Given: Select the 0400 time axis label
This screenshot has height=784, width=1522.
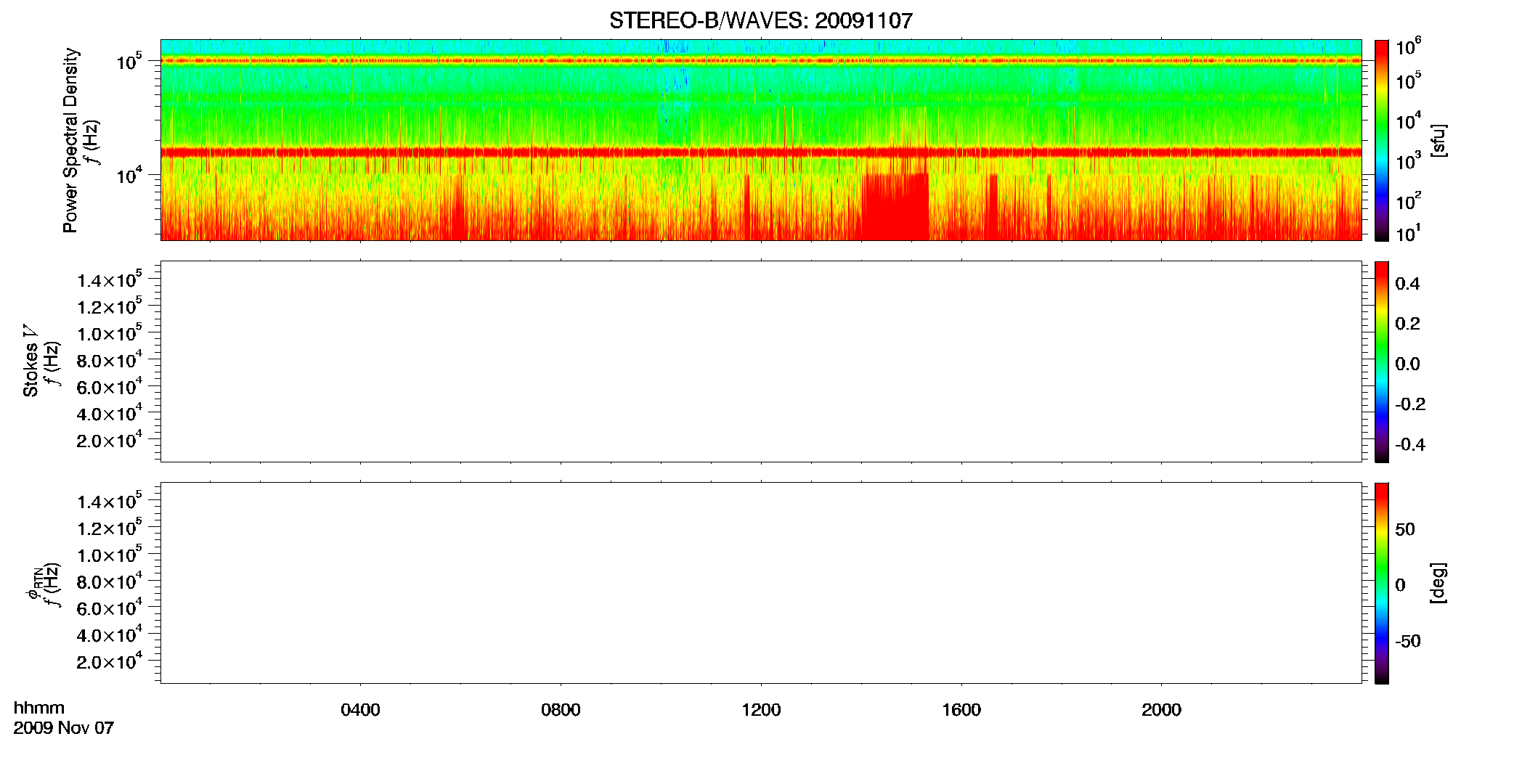Looking at the screenshot, I should coord(360,710).
